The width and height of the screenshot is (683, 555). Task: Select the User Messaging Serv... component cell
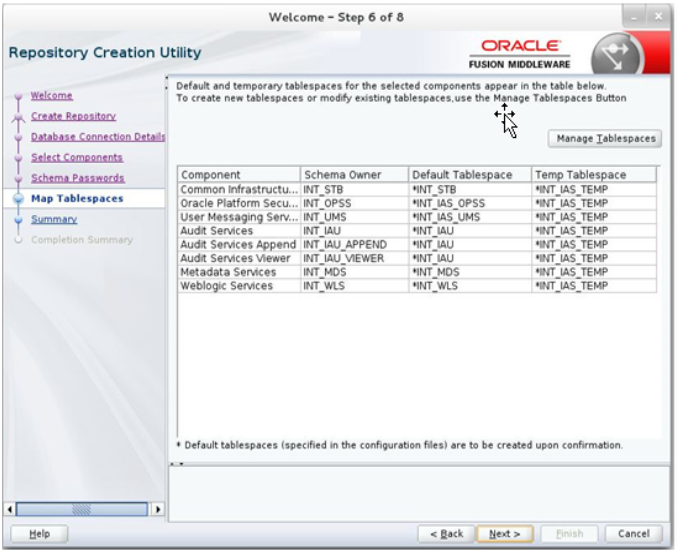point(239,217)
